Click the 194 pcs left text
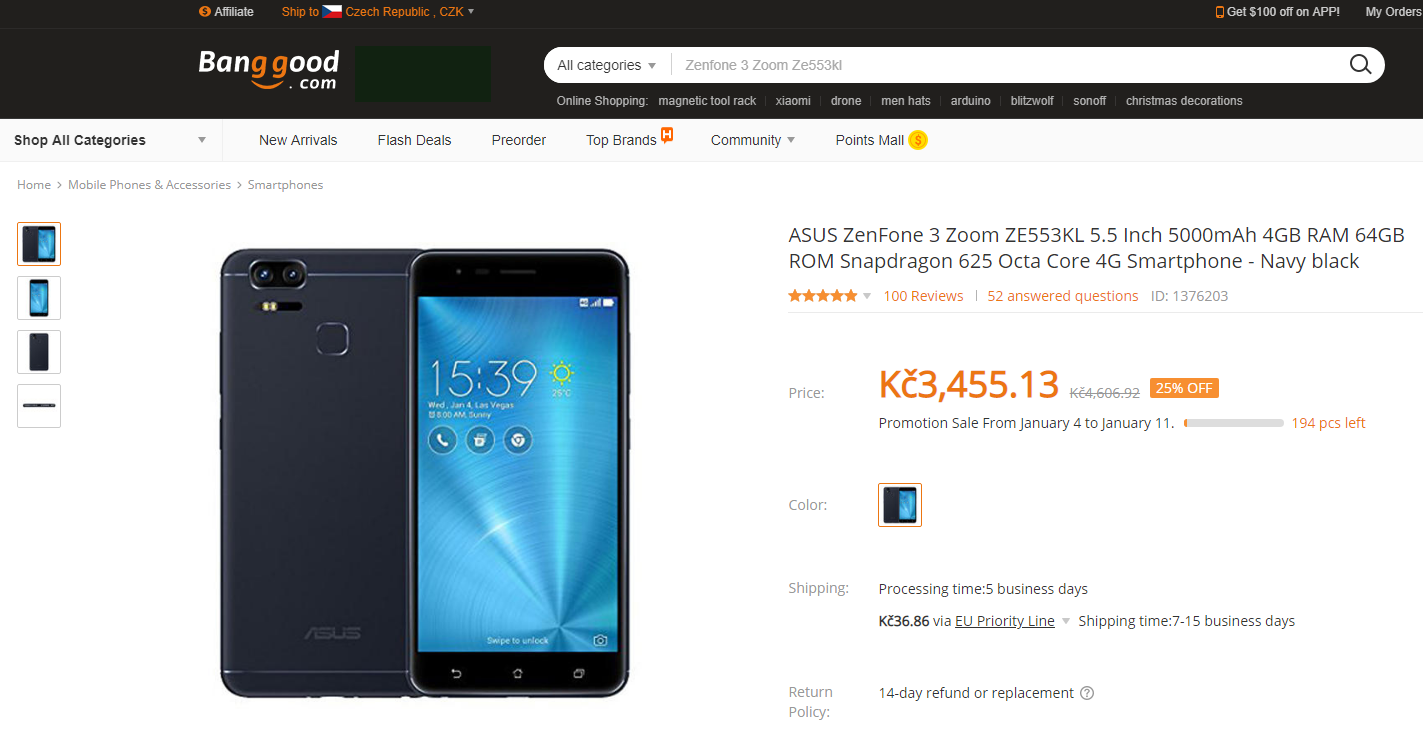The height and width of the screenshot is (730, 1423). pos(1328,423)
